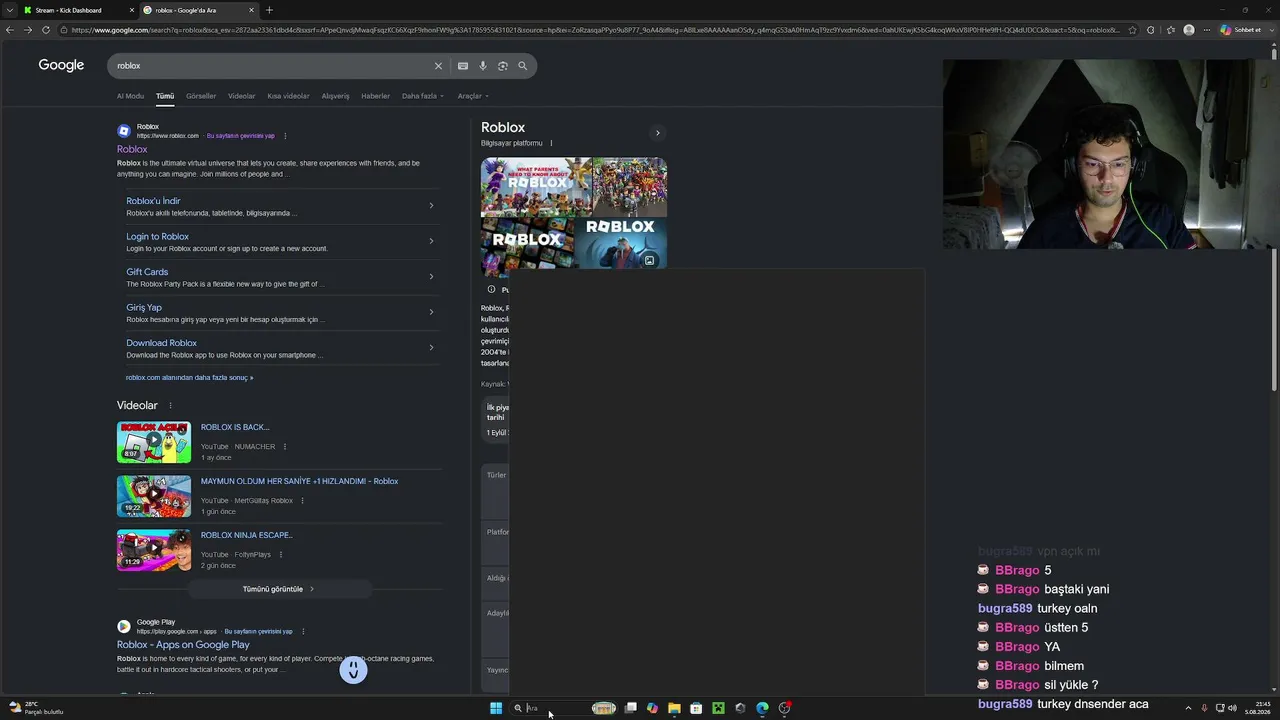Open Videolar section options menu

point(170,406)
